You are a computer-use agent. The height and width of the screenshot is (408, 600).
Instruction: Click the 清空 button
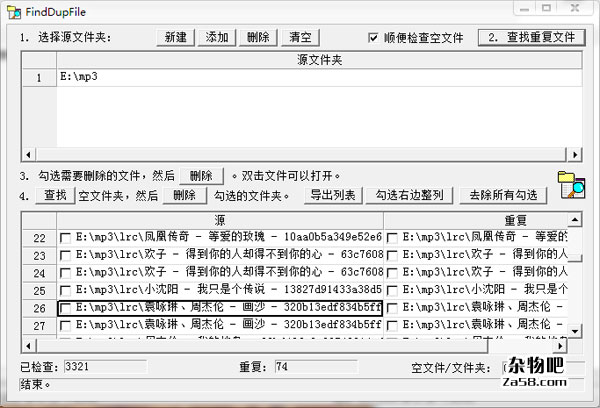(300, 38)
